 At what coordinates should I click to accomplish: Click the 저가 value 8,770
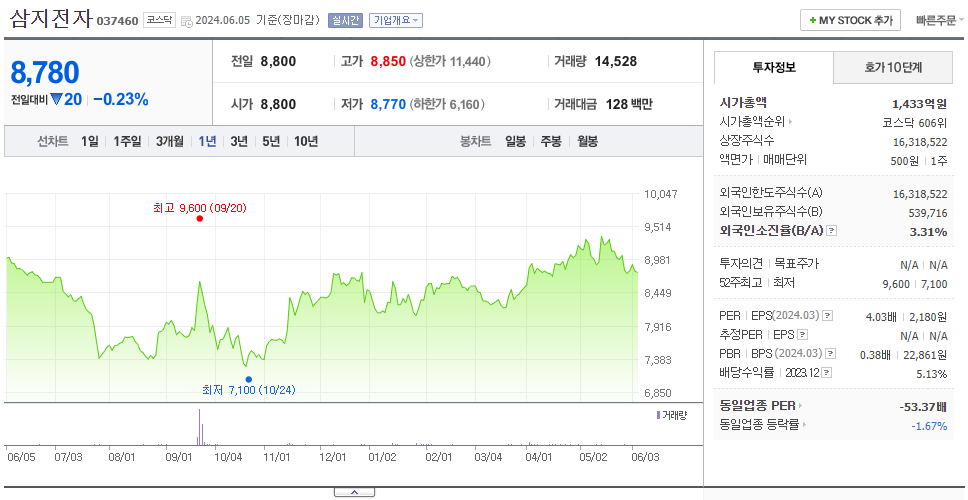pyautogui.click(x=388, y=104)
